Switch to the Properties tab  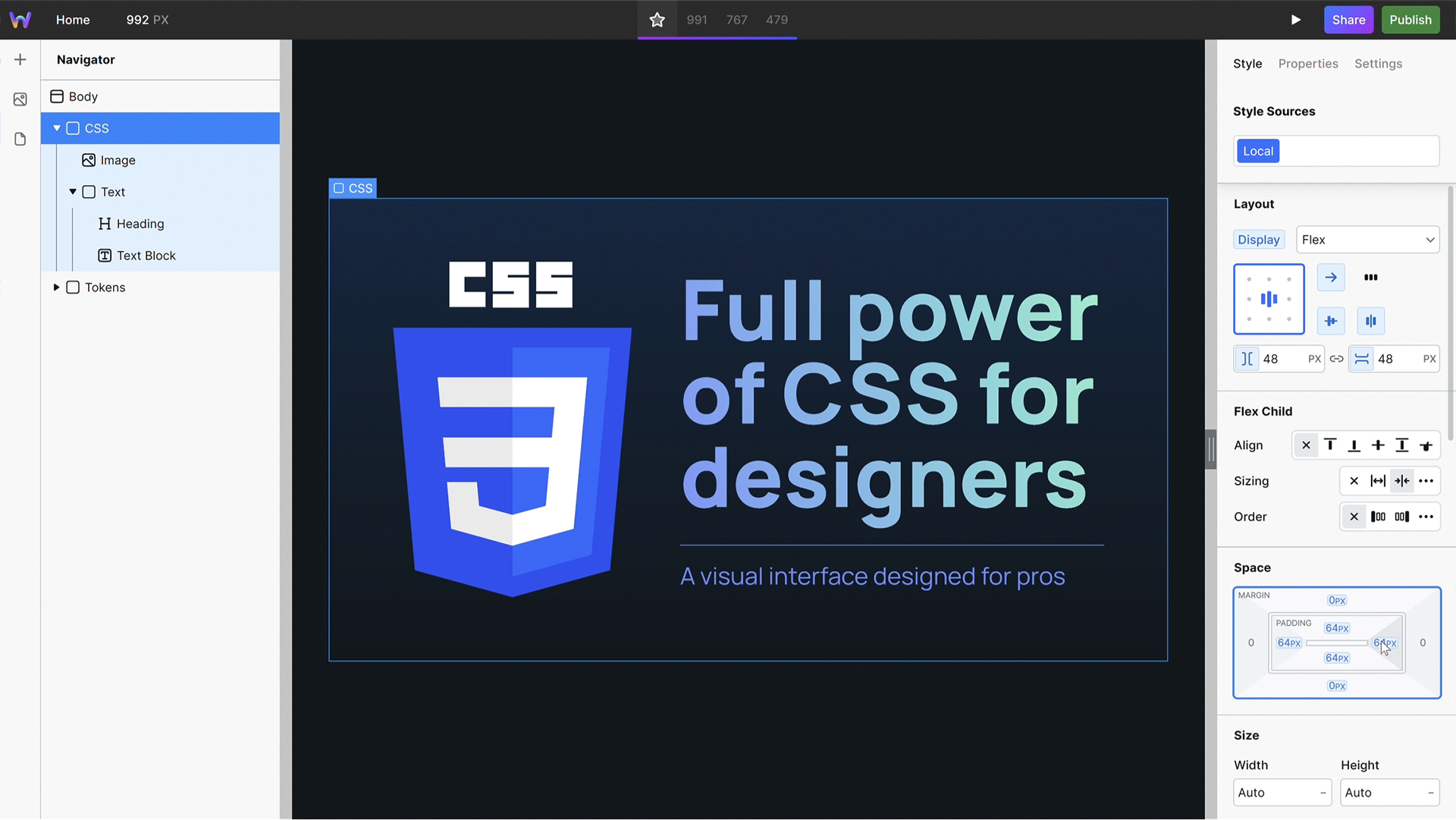tap(1308, 64)
